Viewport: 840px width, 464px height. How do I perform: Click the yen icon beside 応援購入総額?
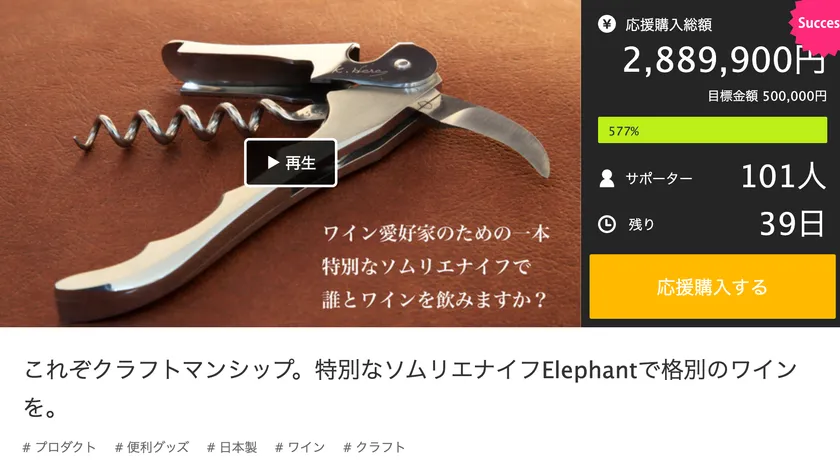point(606,24)
